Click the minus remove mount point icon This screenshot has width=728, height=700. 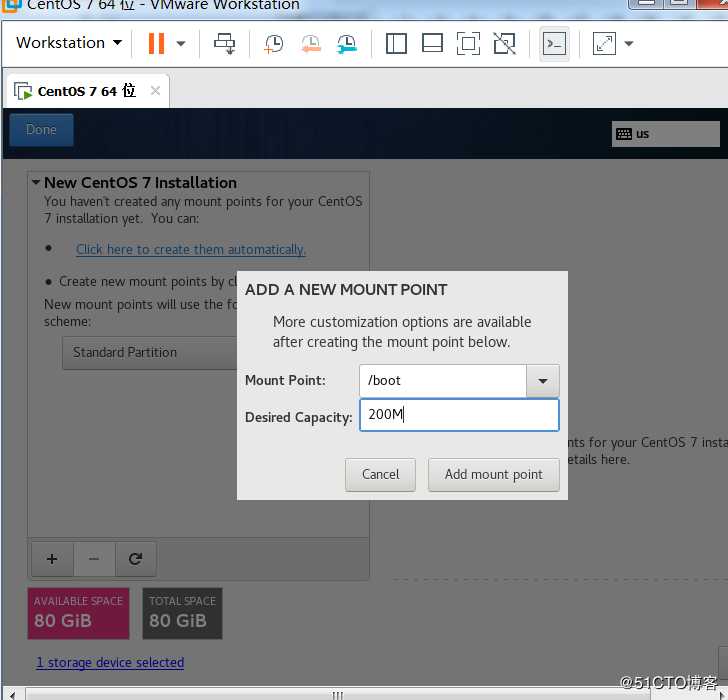coord(94,559)
